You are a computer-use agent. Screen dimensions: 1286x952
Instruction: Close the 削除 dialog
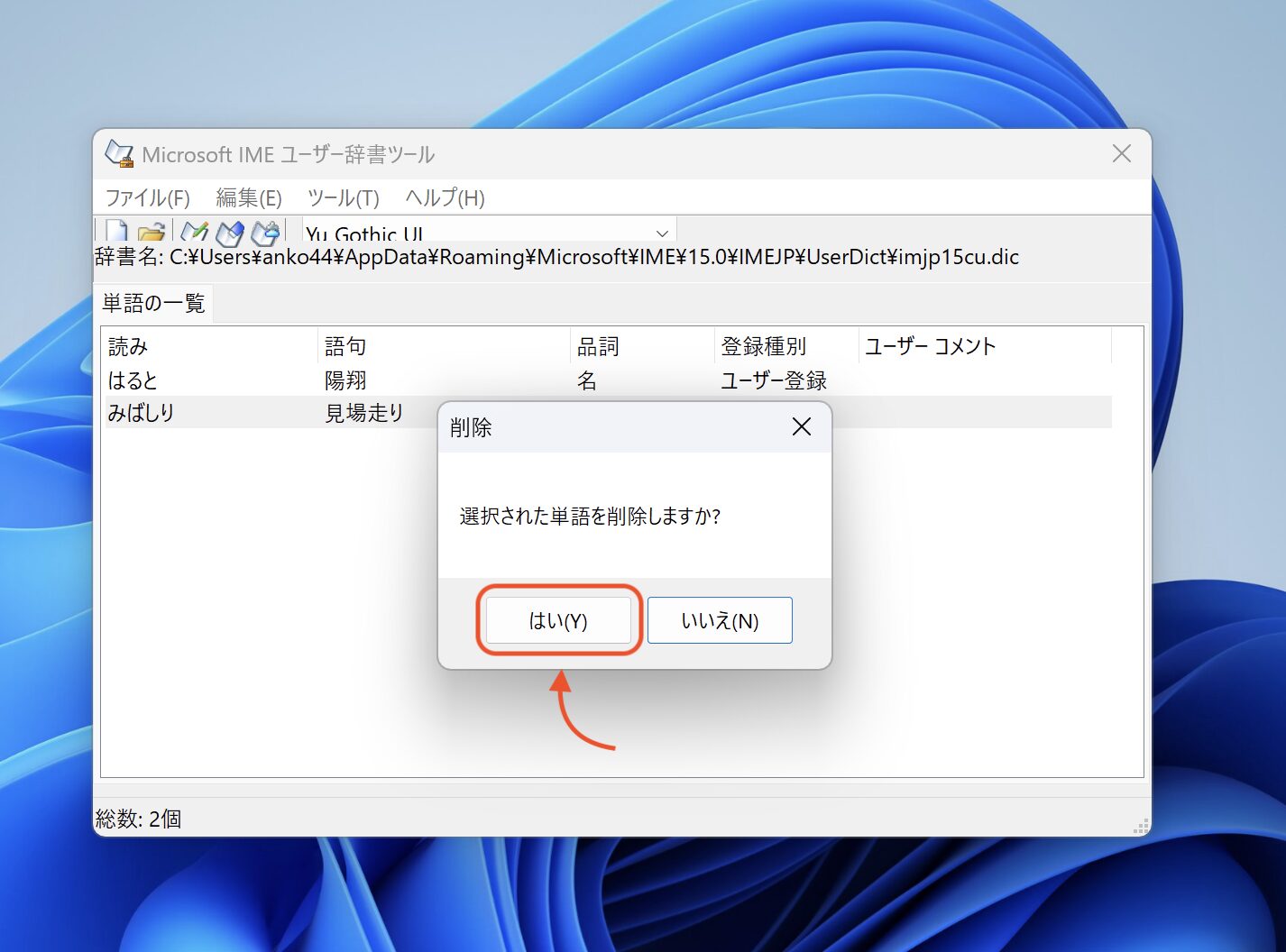[802, 426]
